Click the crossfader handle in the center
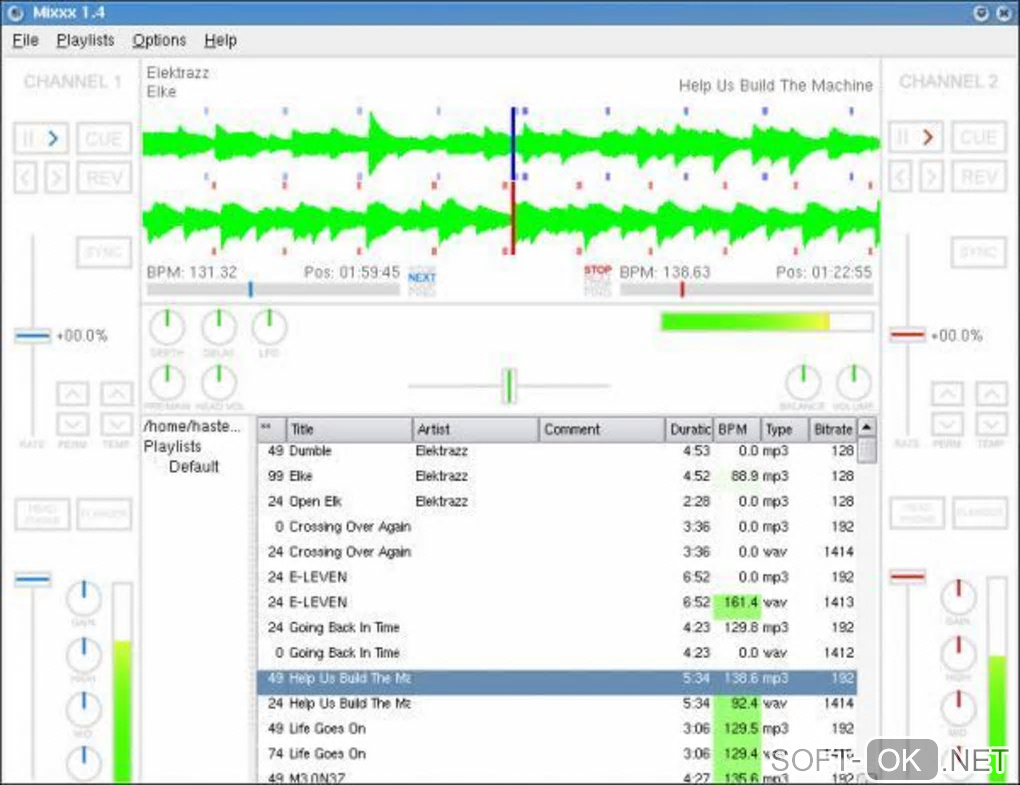This screenshot has height=785, width=1020. coord(509,386)
